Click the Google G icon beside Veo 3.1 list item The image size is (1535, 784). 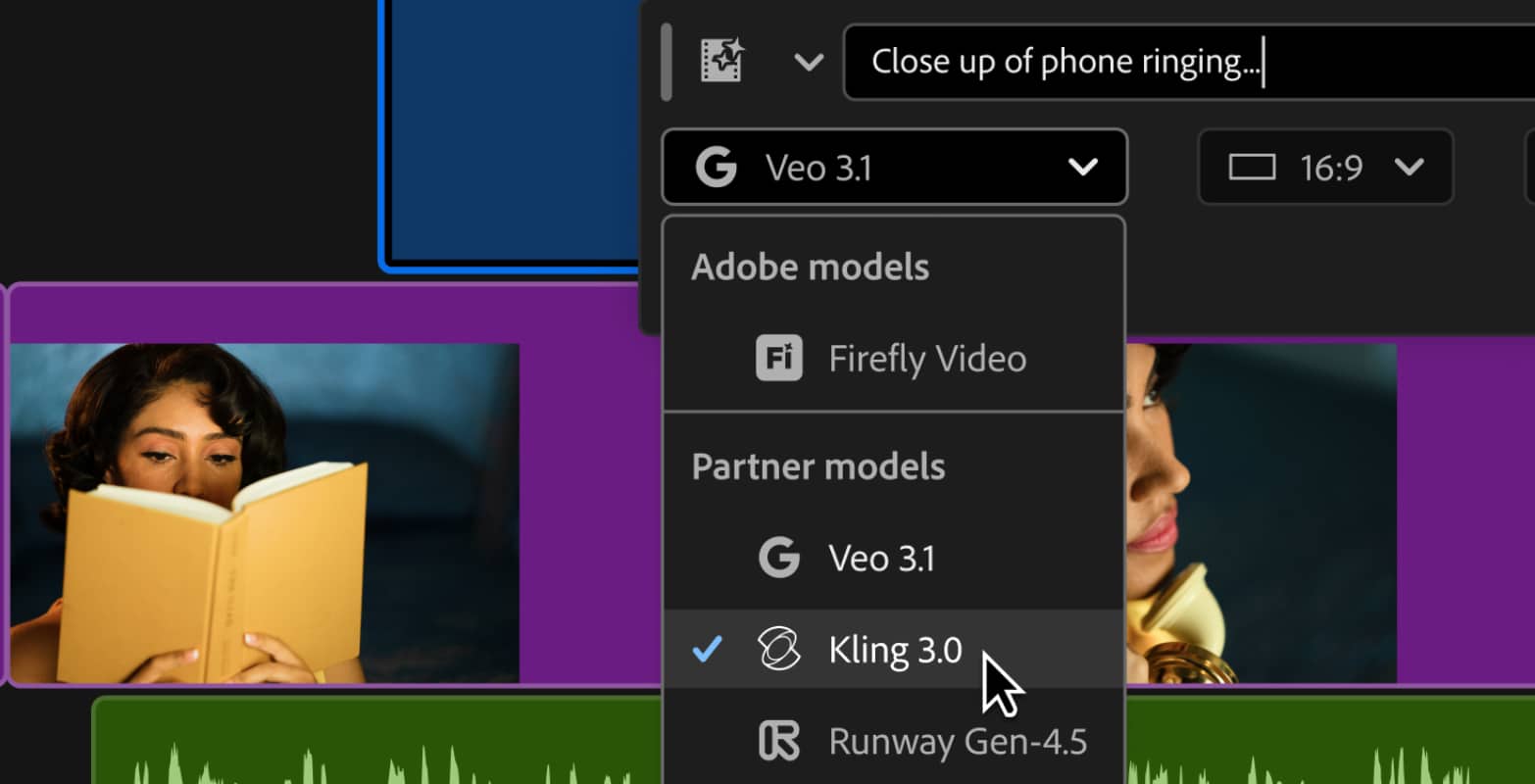tap(779, 558)
